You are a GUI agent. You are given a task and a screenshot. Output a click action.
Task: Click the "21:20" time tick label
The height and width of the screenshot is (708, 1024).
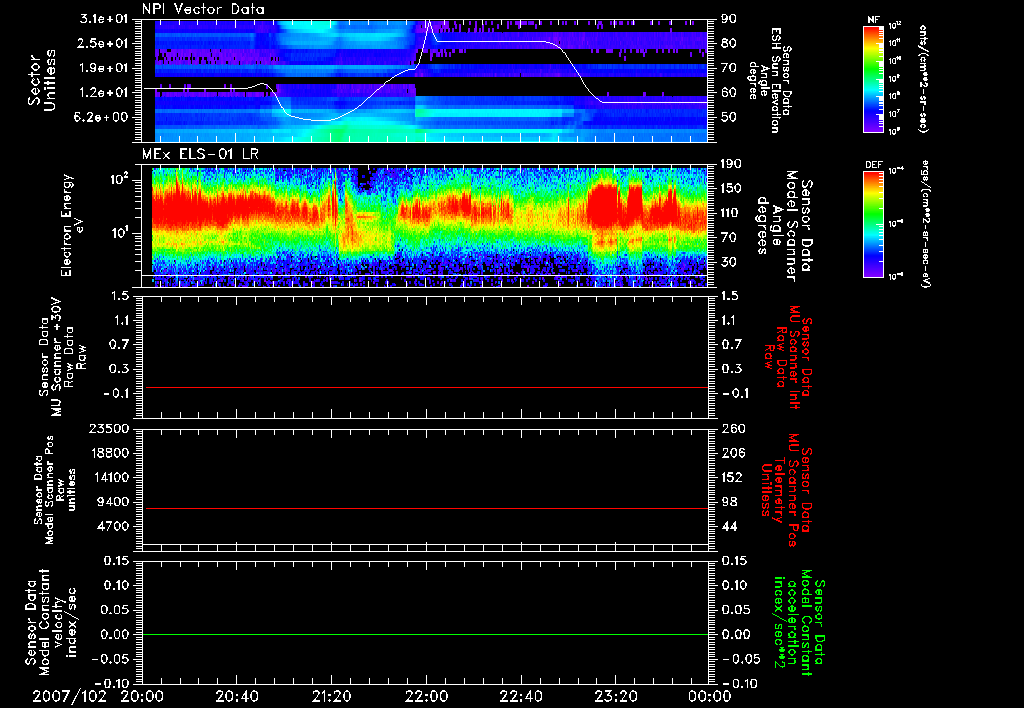point(331,697)
